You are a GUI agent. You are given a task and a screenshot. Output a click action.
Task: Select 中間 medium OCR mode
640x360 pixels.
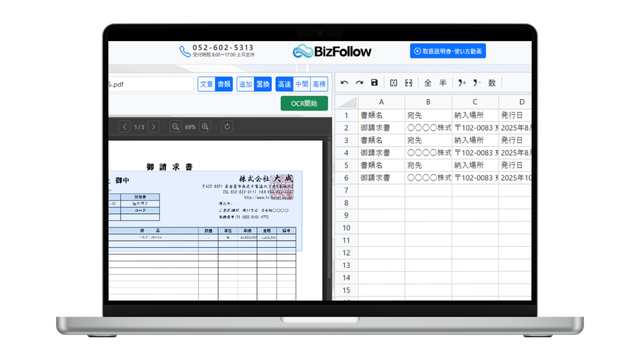302,84
